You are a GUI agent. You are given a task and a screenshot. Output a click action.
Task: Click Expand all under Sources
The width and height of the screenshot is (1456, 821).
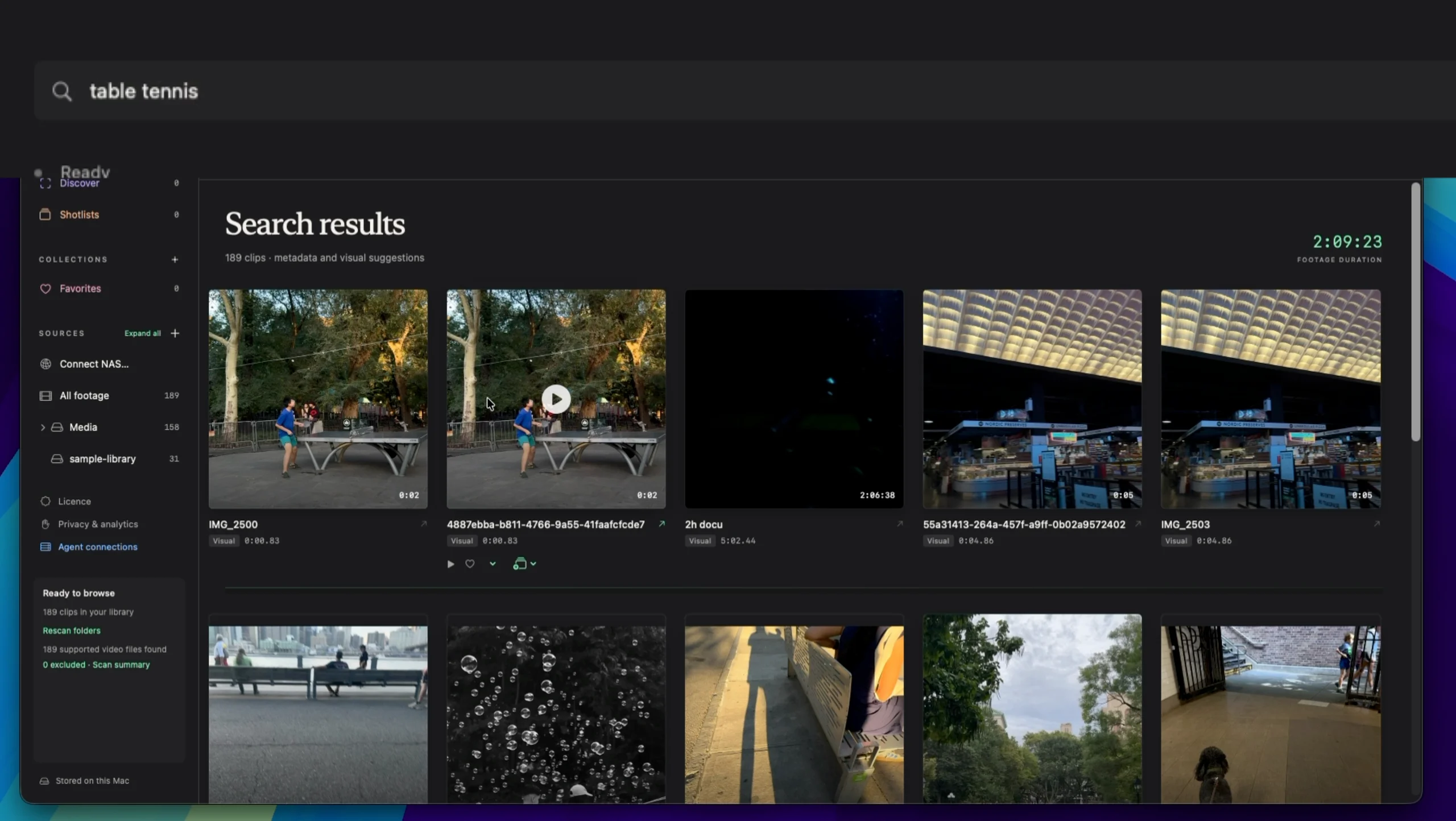pyautogui.click(x=142, y=333)
